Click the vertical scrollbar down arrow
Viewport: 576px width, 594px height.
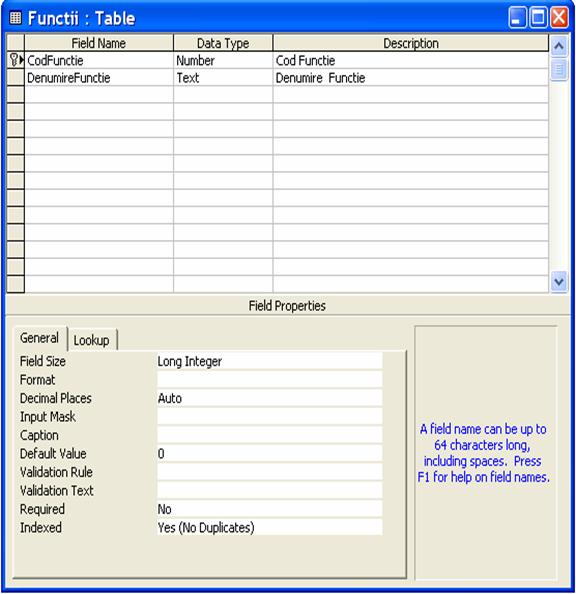coord(559,282)
